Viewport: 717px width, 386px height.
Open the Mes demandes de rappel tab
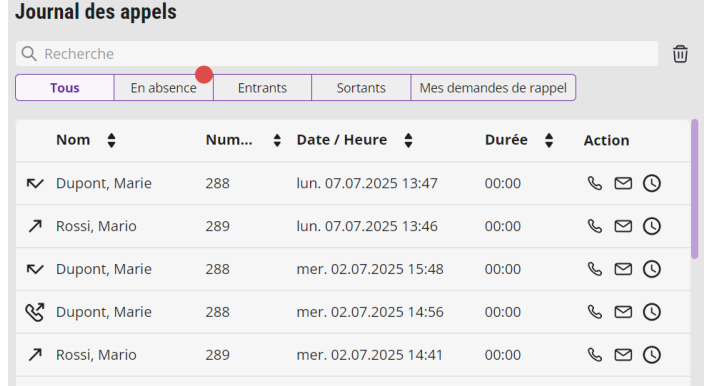493,88
